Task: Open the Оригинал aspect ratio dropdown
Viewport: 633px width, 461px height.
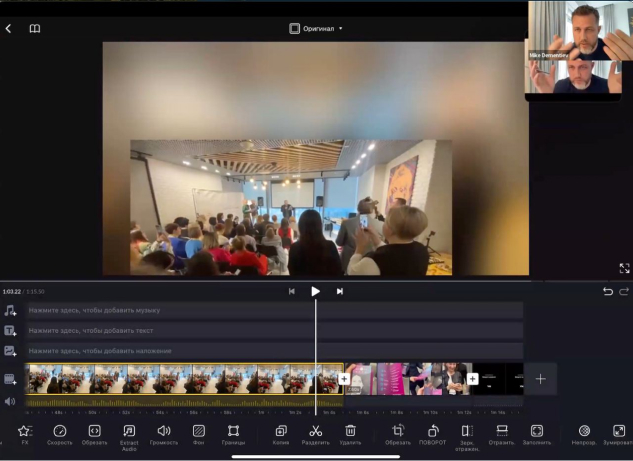Action: click(316, 29)
